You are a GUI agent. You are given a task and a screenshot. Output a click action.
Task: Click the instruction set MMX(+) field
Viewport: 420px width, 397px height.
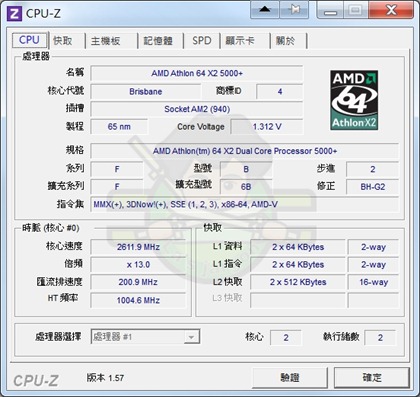[x=245, y=204]
